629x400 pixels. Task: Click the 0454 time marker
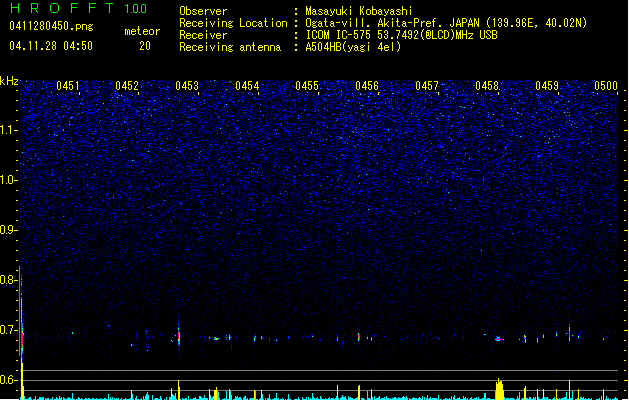(x=247, y=86)
